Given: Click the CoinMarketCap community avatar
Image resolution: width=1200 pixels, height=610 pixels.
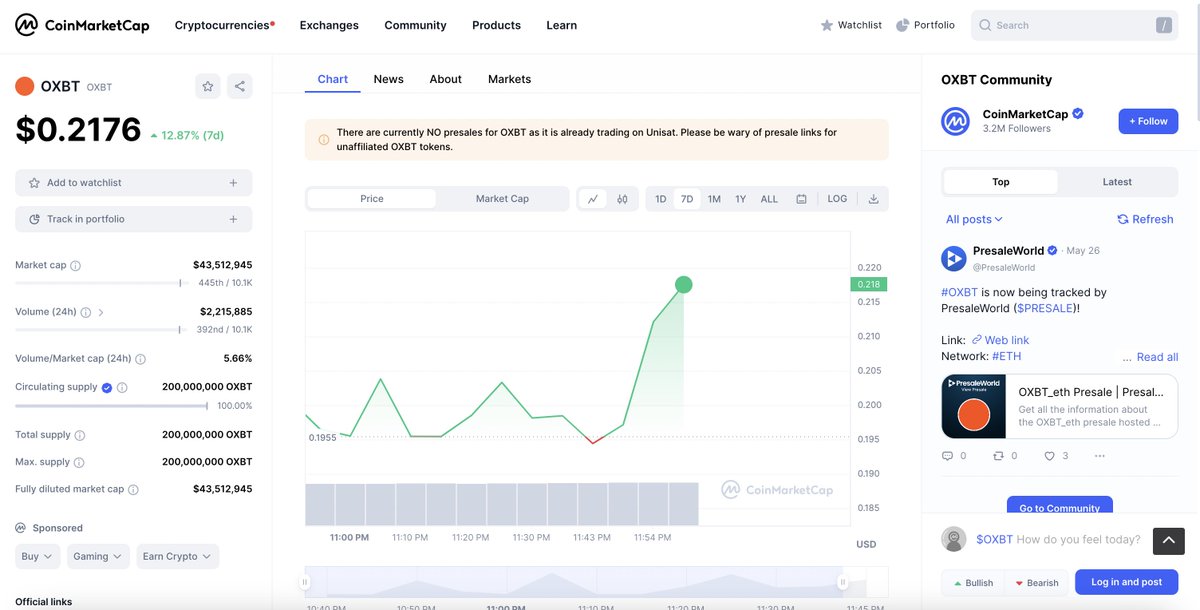Looking at the screenshot, I should click(x=956, y=121).
